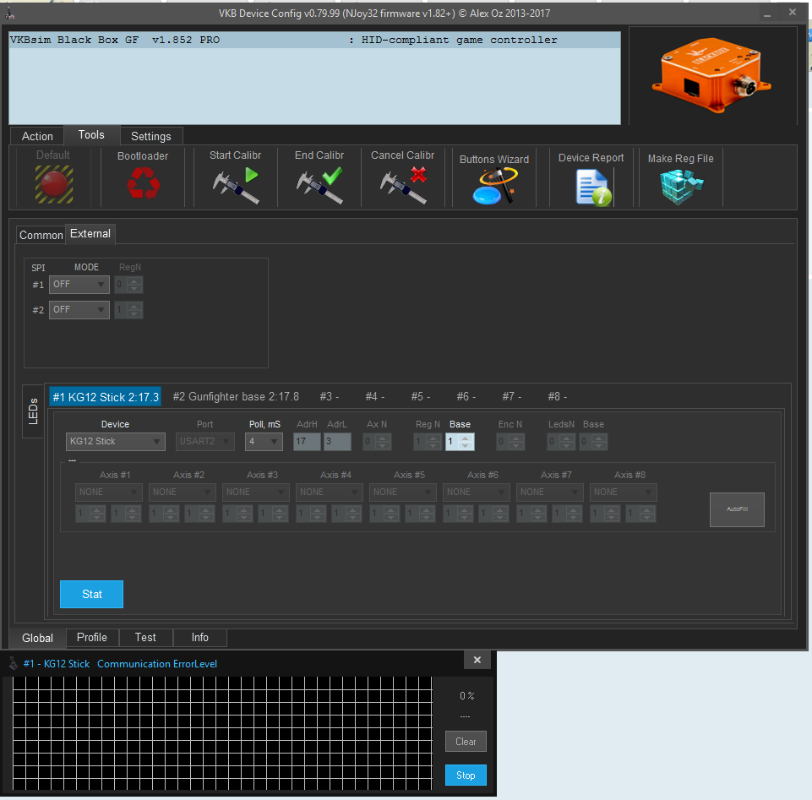
Task: Click the Make Reg File icon
Action: click(680, 186)
